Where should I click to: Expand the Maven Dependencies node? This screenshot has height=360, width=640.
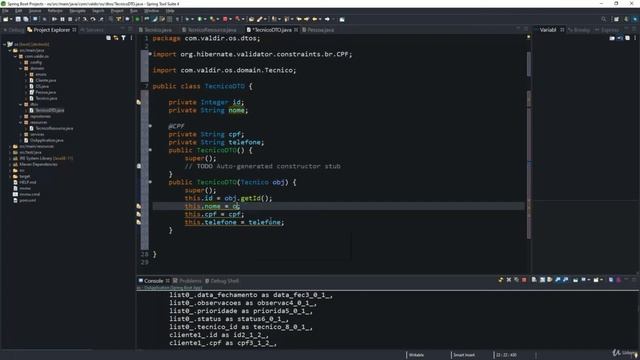pos(10,164)
